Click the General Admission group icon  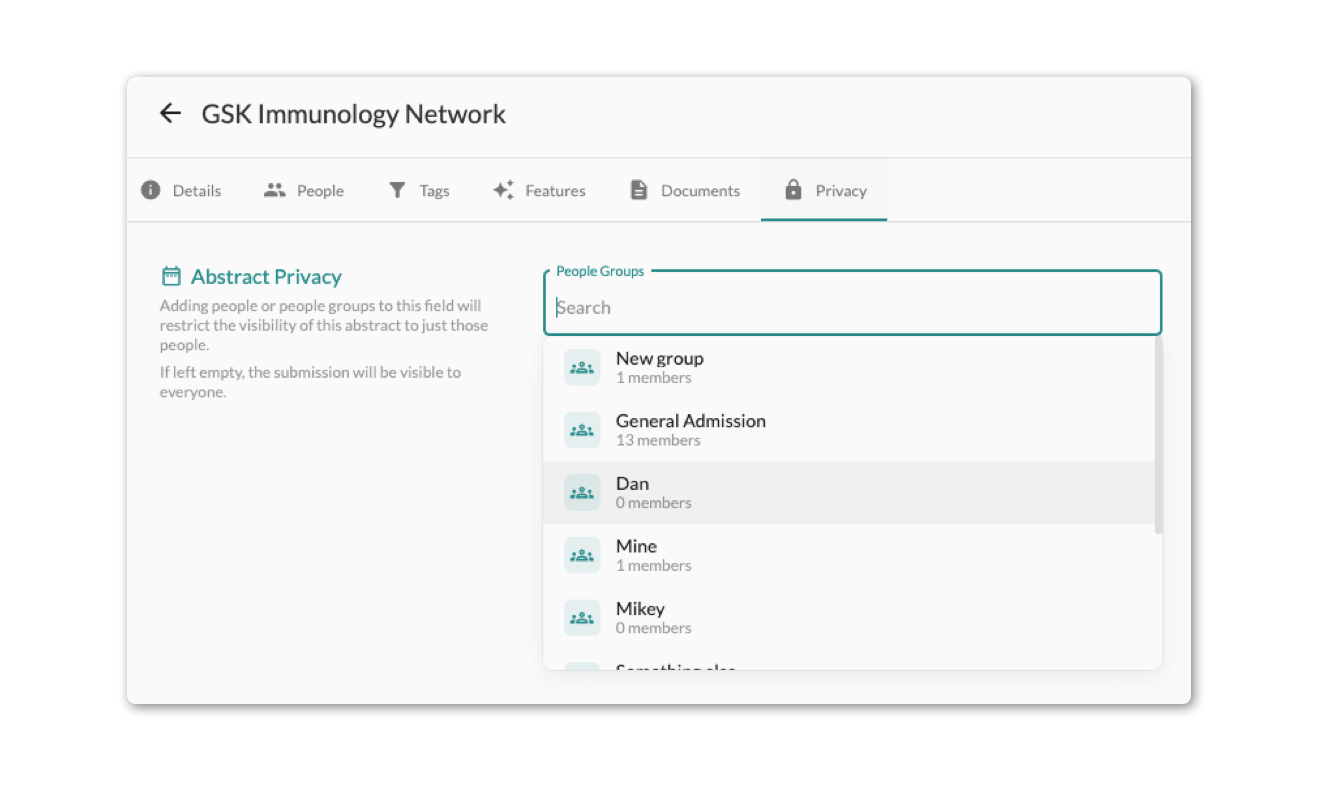pyautogui.click(x=582, y=430)
